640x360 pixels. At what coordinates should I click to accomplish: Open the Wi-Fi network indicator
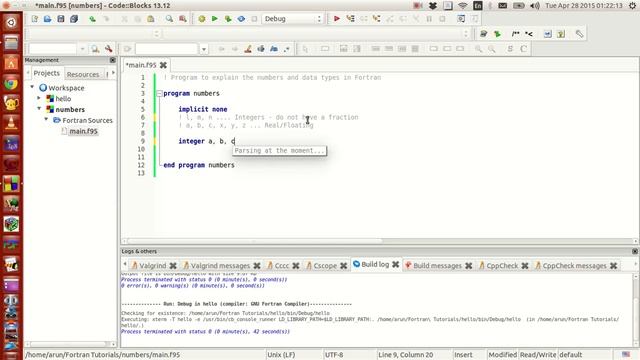pos(462,6)
